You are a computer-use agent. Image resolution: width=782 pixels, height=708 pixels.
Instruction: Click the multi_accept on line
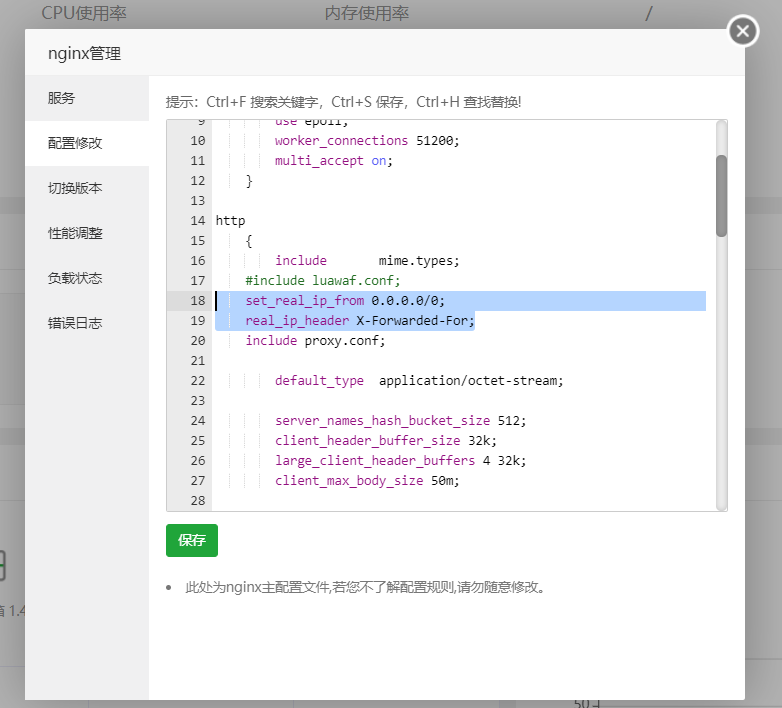tap(334, 161)
